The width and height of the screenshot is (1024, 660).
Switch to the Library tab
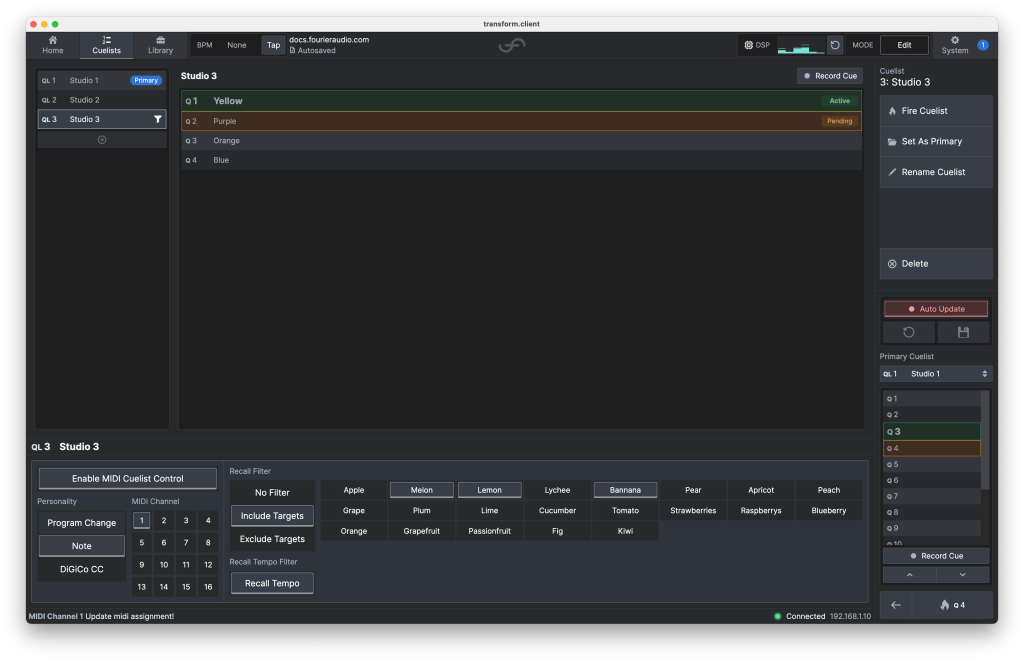tap(160, 45)
